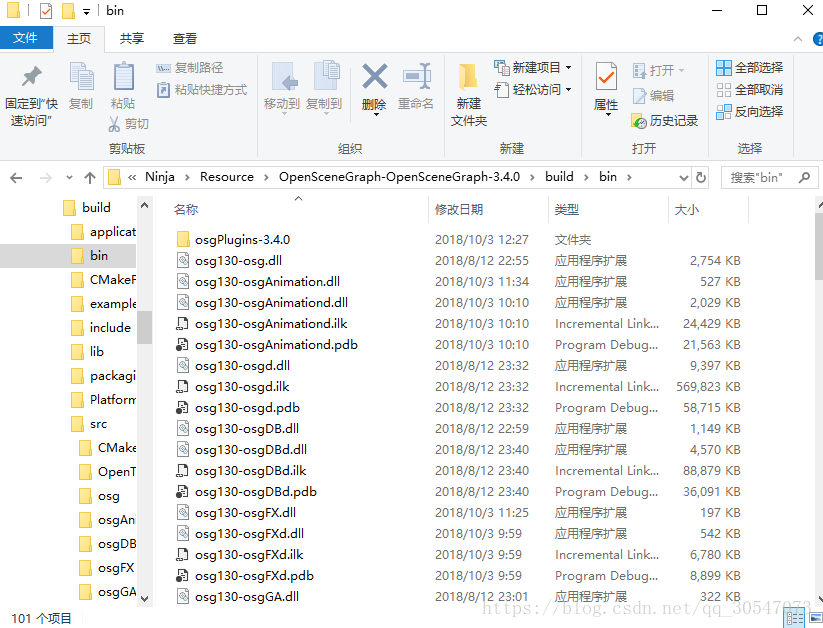This screenshot has height=628, width=823.
Task: Click OpenSceneGraph-OpenSceneGraph-3.4.0 breadcrumb
Action: pos(399,177)
